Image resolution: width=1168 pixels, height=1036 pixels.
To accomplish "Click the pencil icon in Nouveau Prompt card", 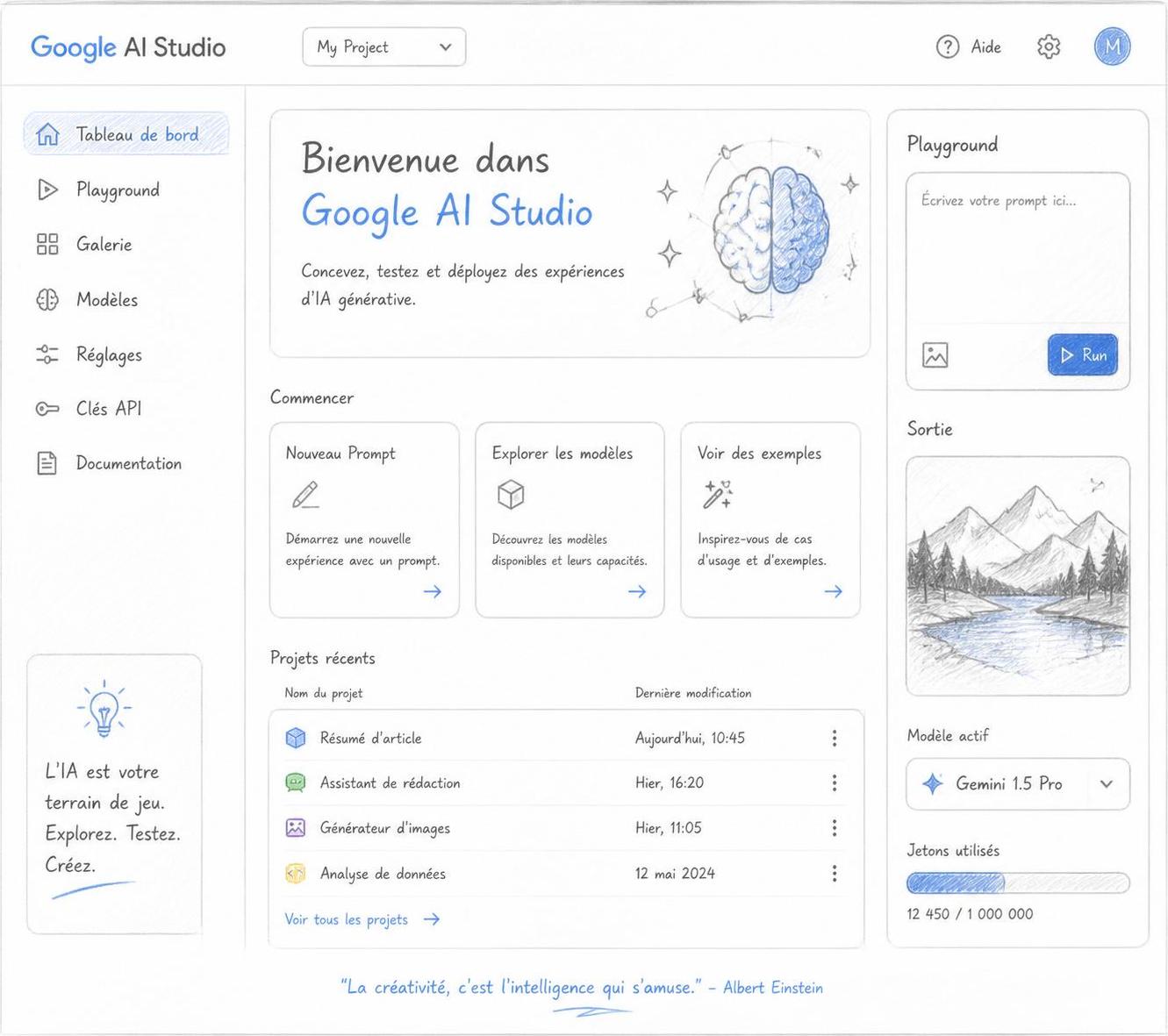I will click(x=305, y=495).
